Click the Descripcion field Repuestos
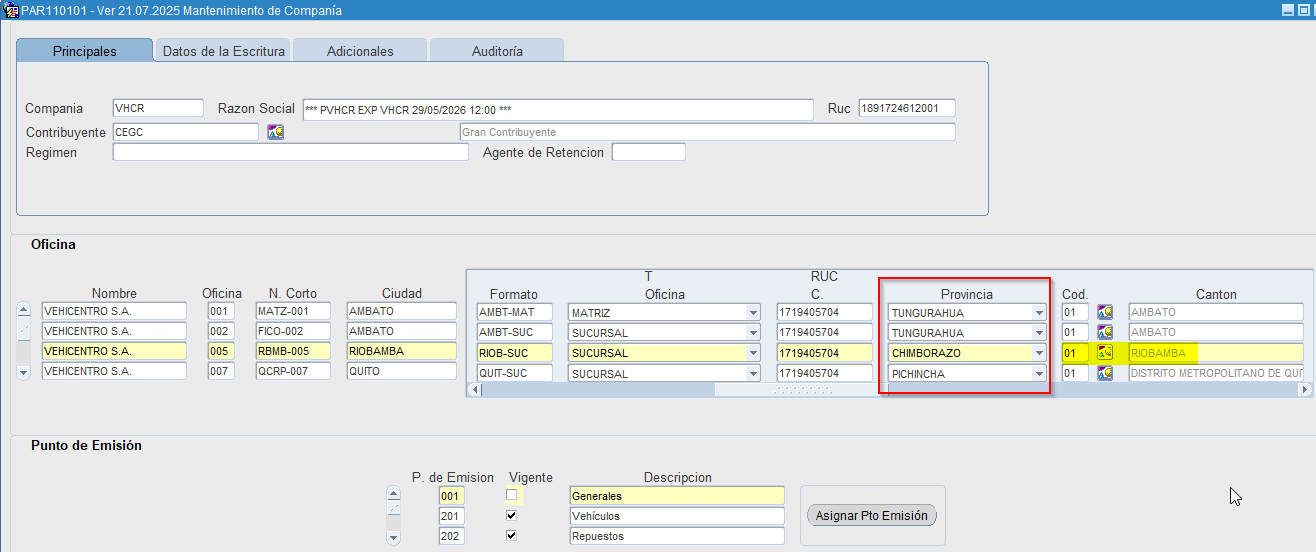1316x552 pixels. point(677,536)
